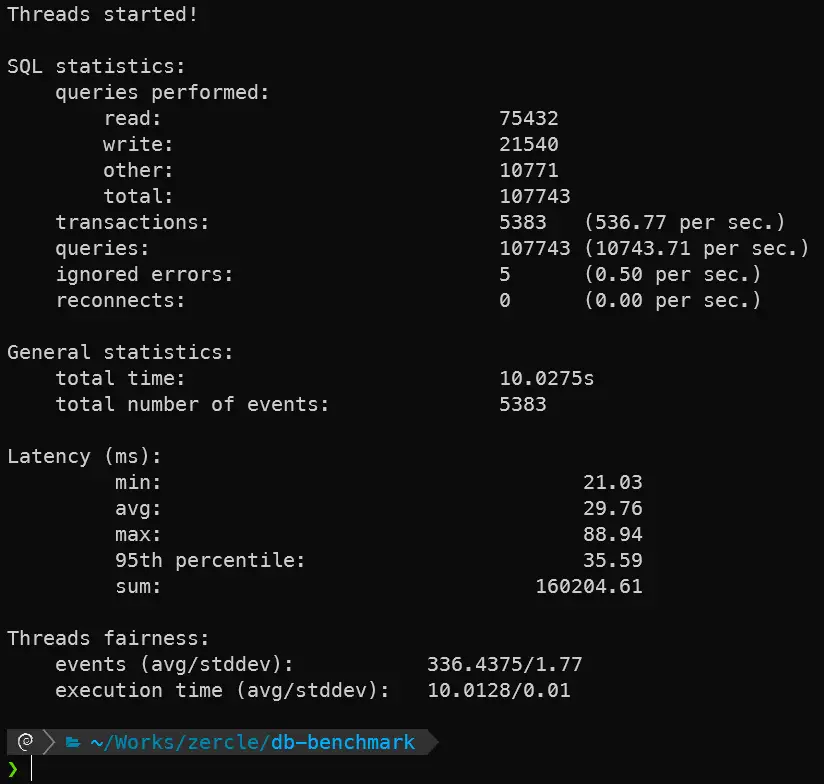Click the db-benchmark directory name in prompt
The height and width of the screenshot is (784, 824).
click(341, 742)
